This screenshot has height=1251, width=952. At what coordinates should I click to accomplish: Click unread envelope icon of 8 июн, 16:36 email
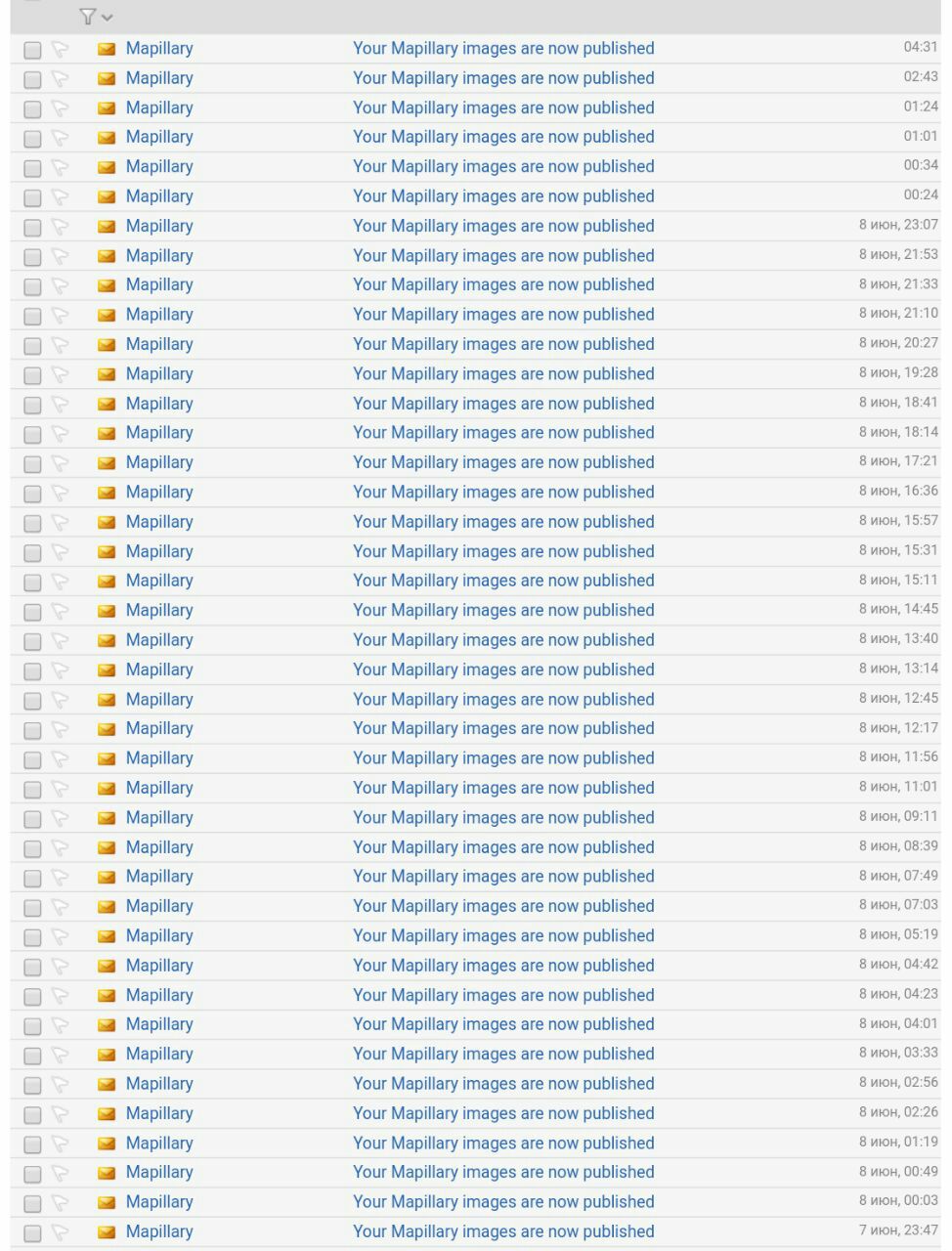tap(107, 493)
